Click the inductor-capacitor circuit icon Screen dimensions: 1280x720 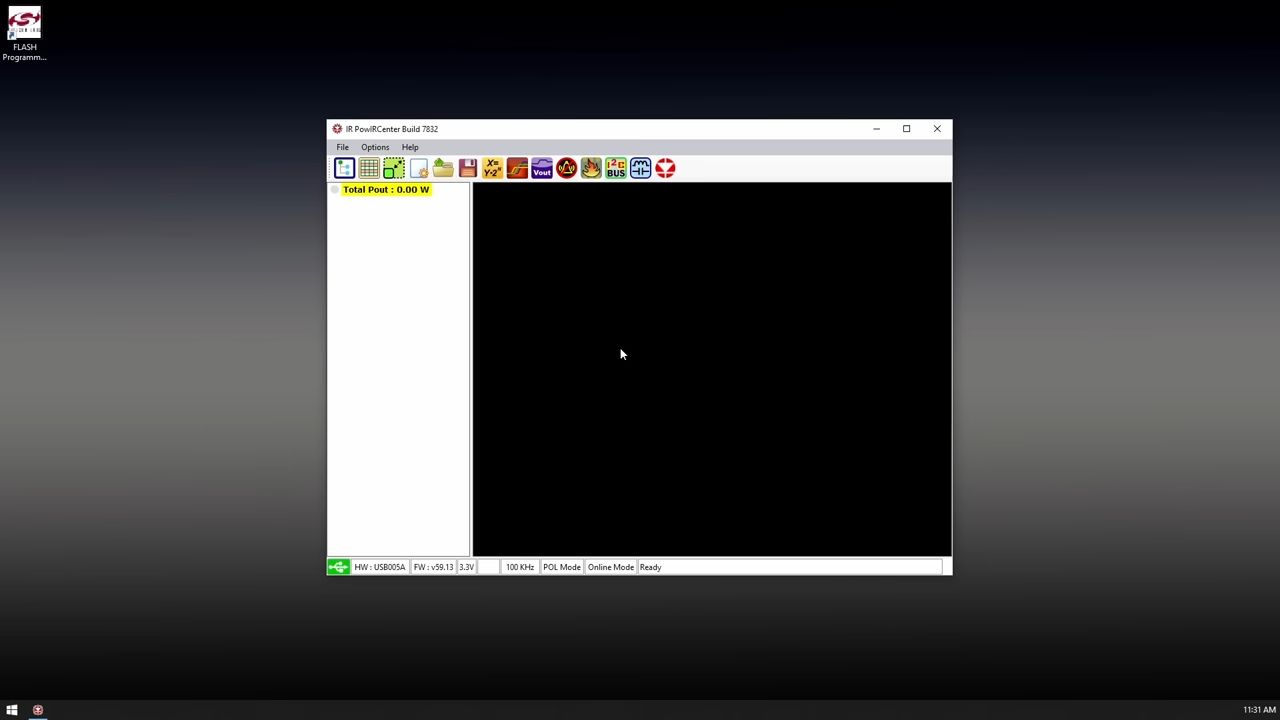click(x=640, y=168)
